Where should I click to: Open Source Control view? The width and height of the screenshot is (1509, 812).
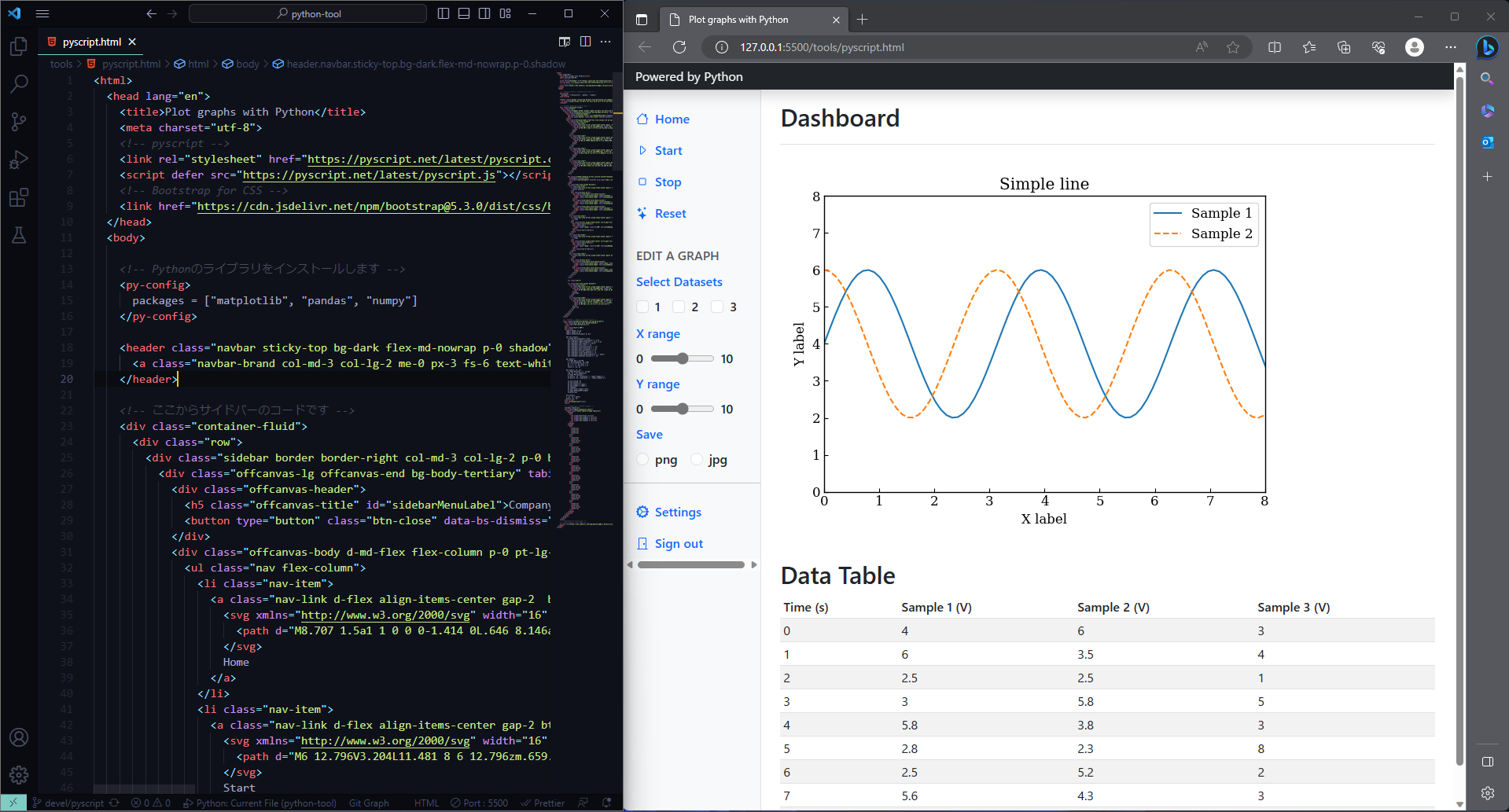tap(19, 122)
